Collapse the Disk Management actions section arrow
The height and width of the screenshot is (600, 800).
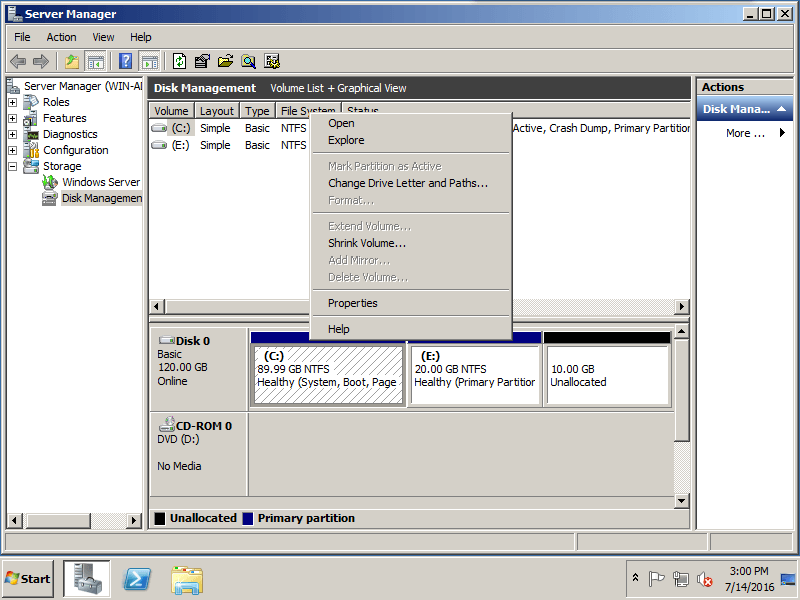[x=781, y=109]
